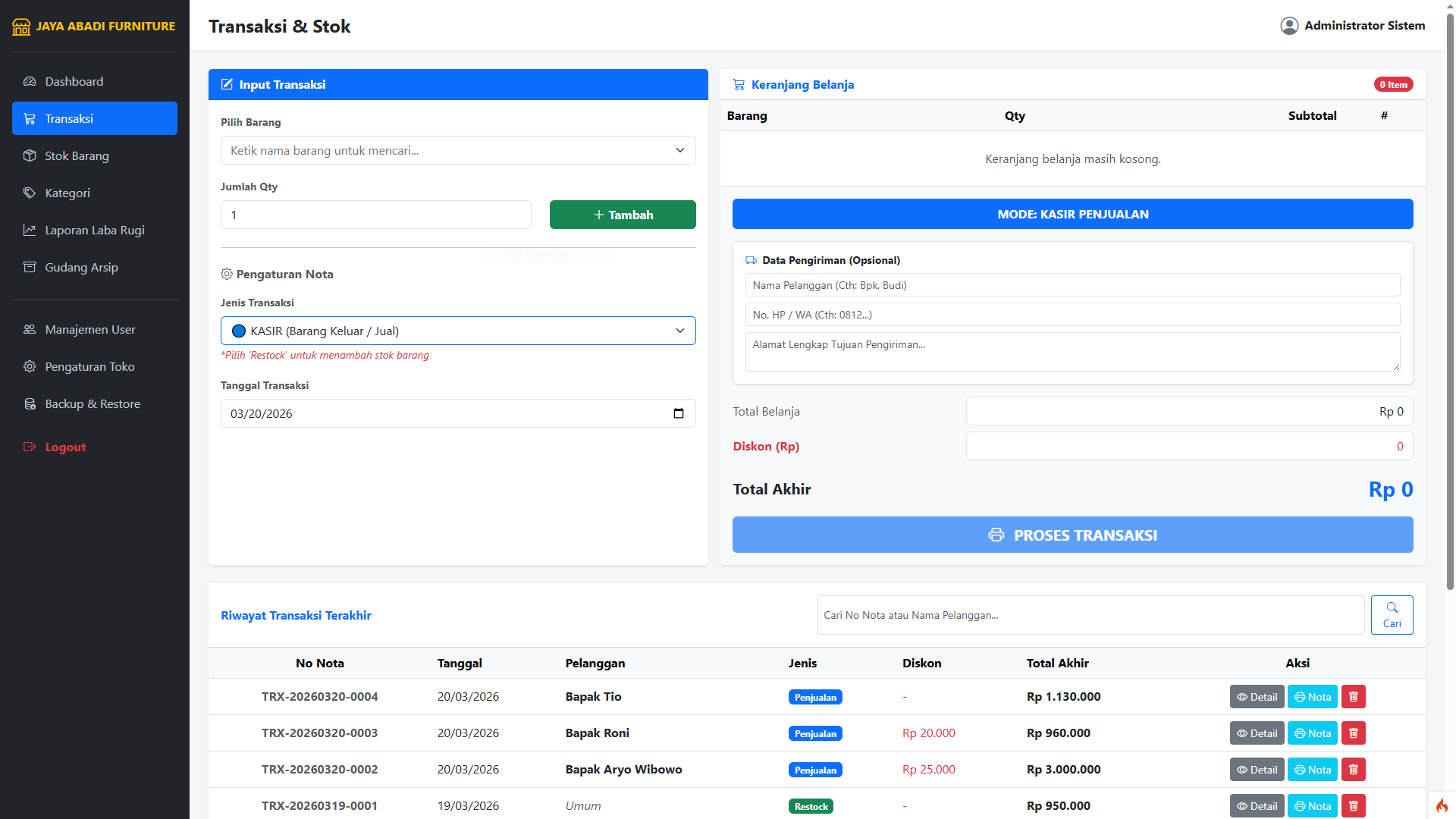Image resolution: width=1456 pixels, height=819 pixels.
Task: Focus the Nama Pelanggan input field
Action: point(1072,285)
